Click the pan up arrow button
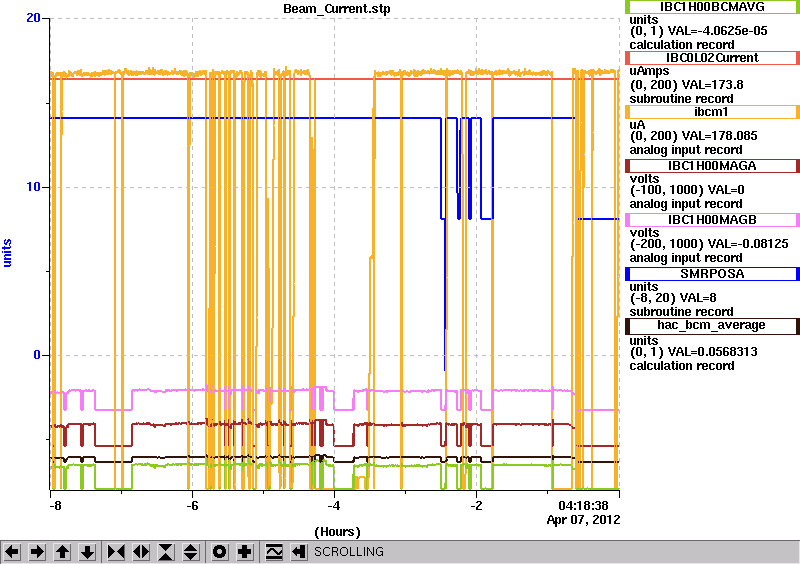The height and width of the screenshot is (564, 800). 62,552
